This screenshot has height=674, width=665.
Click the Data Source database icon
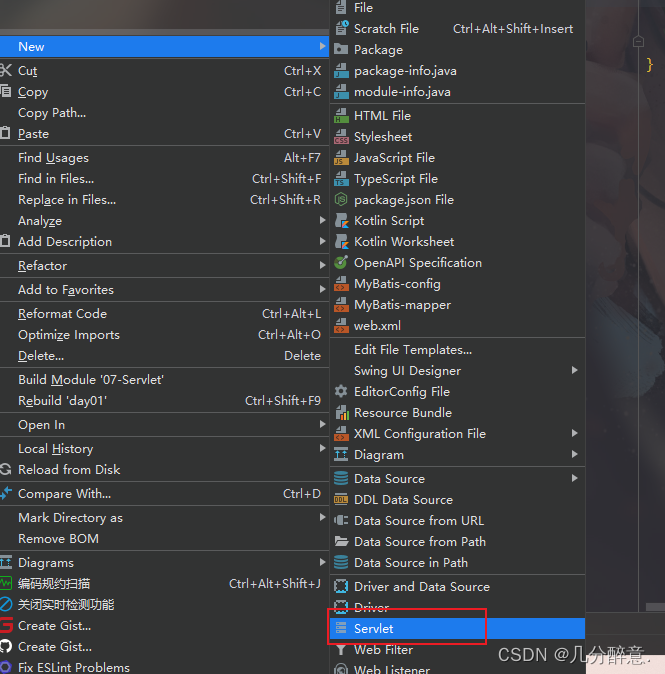tap(341, 478)
